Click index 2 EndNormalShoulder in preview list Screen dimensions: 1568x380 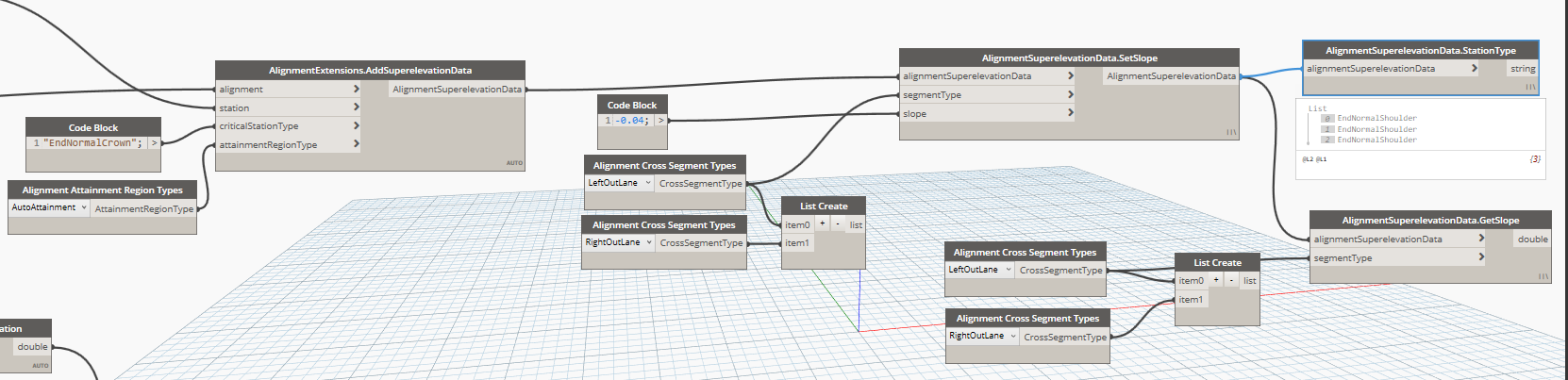tap(1376, 140)
